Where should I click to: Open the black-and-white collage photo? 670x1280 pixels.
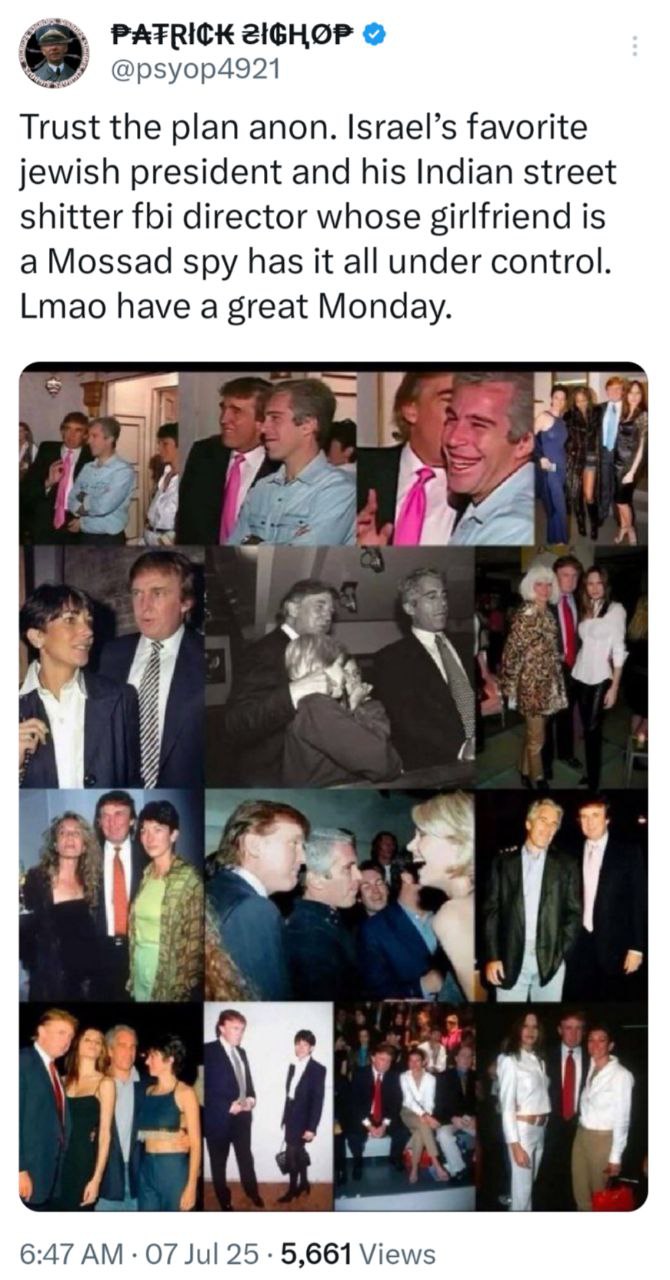coord(340,667)
